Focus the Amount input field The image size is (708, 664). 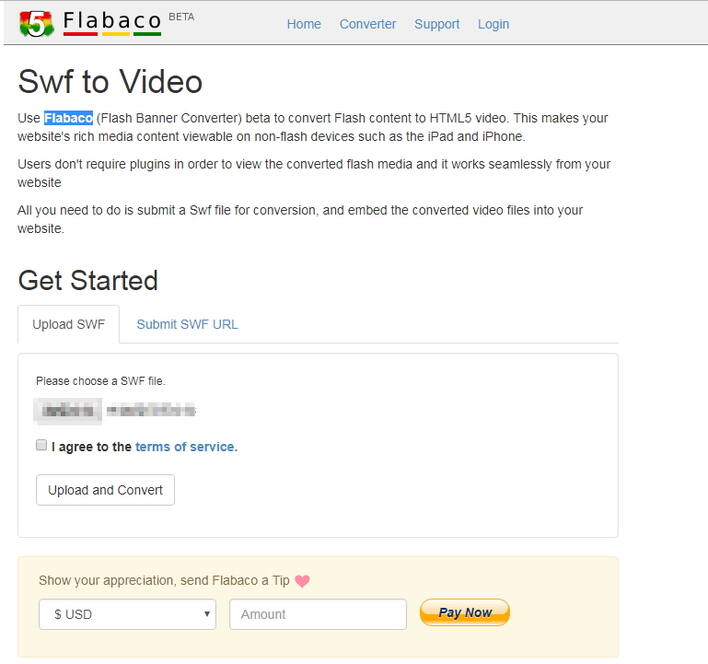(318, 614)
